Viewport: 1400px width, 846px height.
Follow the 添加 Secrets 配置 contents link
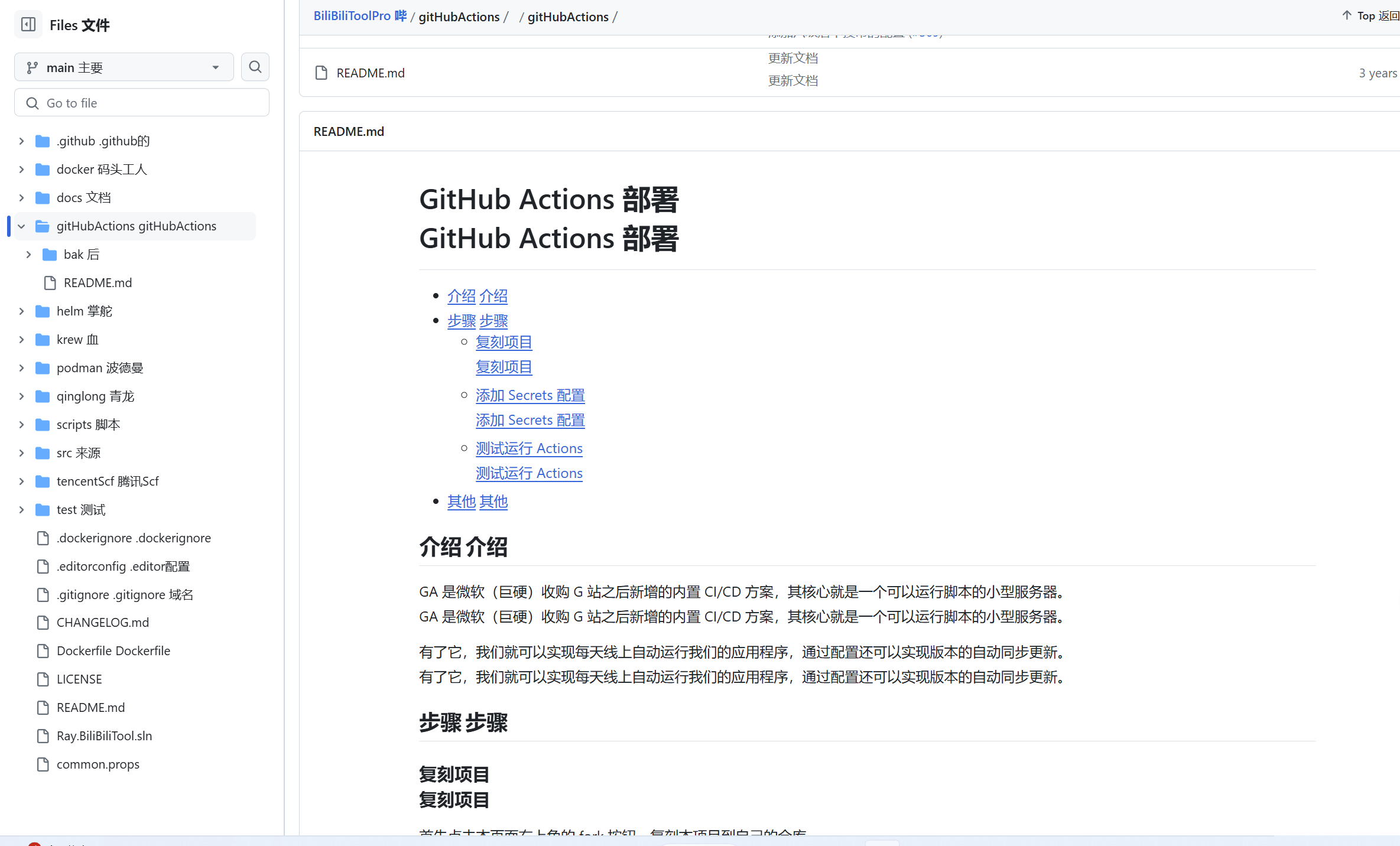530,395
